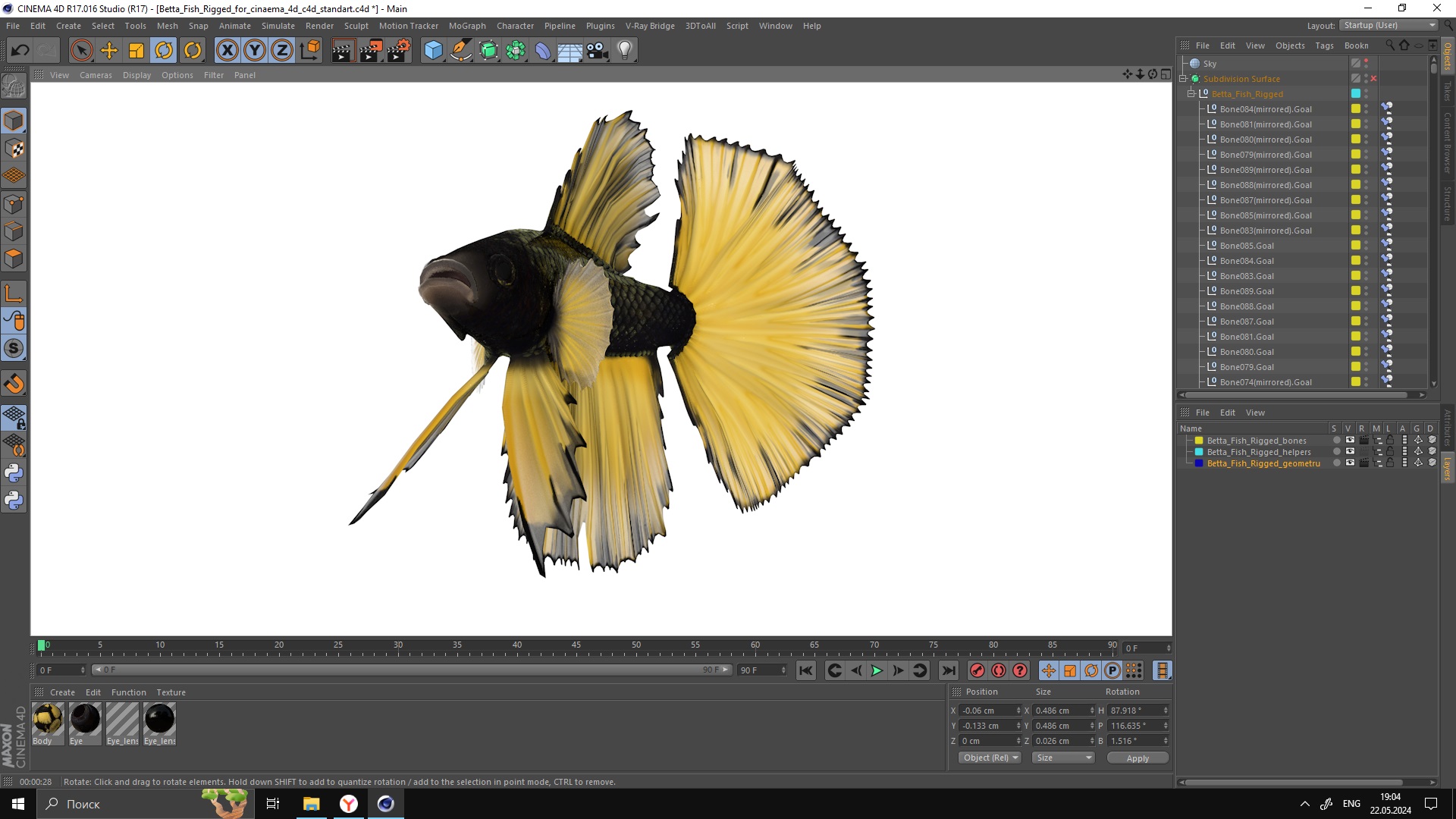
Task: Switch to Texture mode icon
Action: [14, 149]
